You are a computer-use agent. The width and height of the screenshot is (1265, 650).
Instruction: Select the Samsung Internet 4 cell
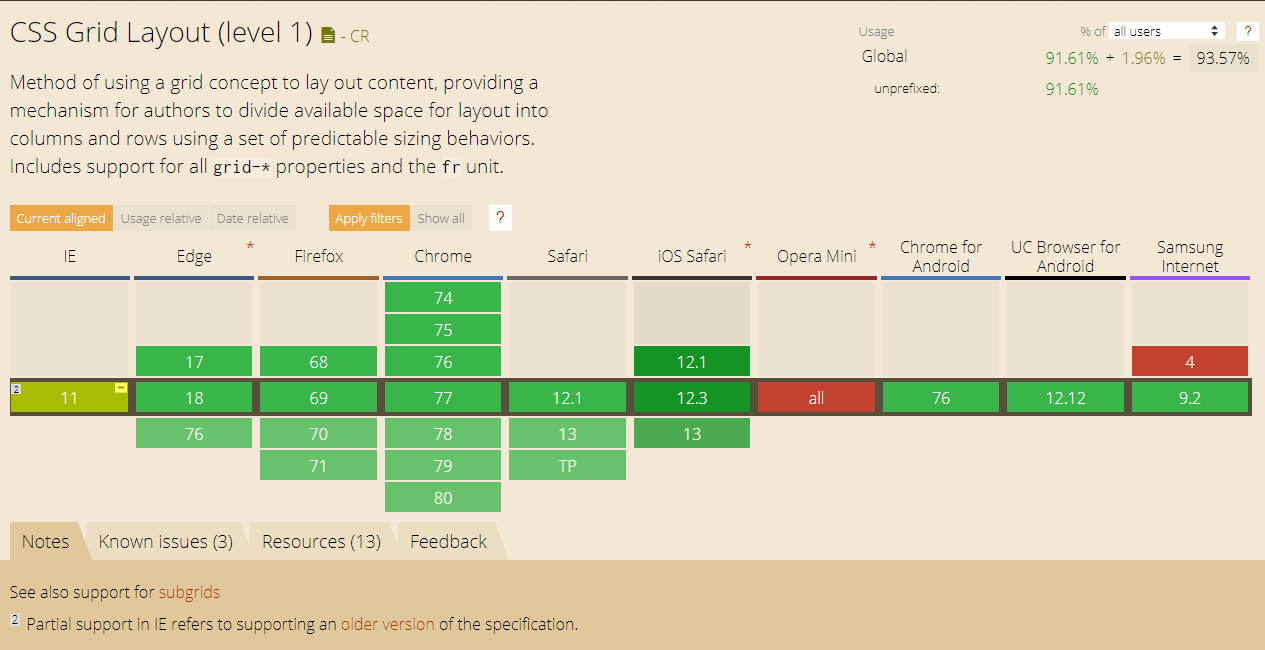point(1190,360)
